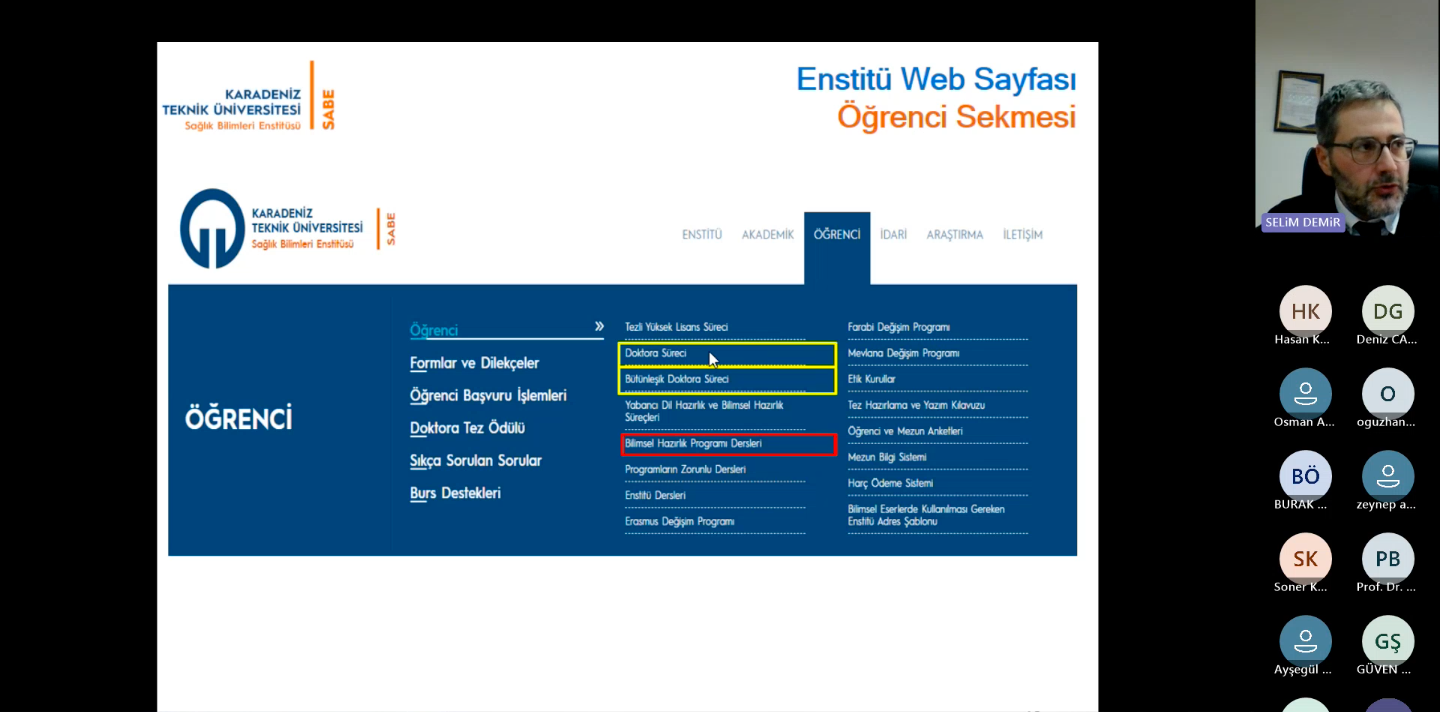Click Selim Demir's video thumbnail
Image resolution: width=1440 pixels, height=712 pixels.
(1347, 118)
